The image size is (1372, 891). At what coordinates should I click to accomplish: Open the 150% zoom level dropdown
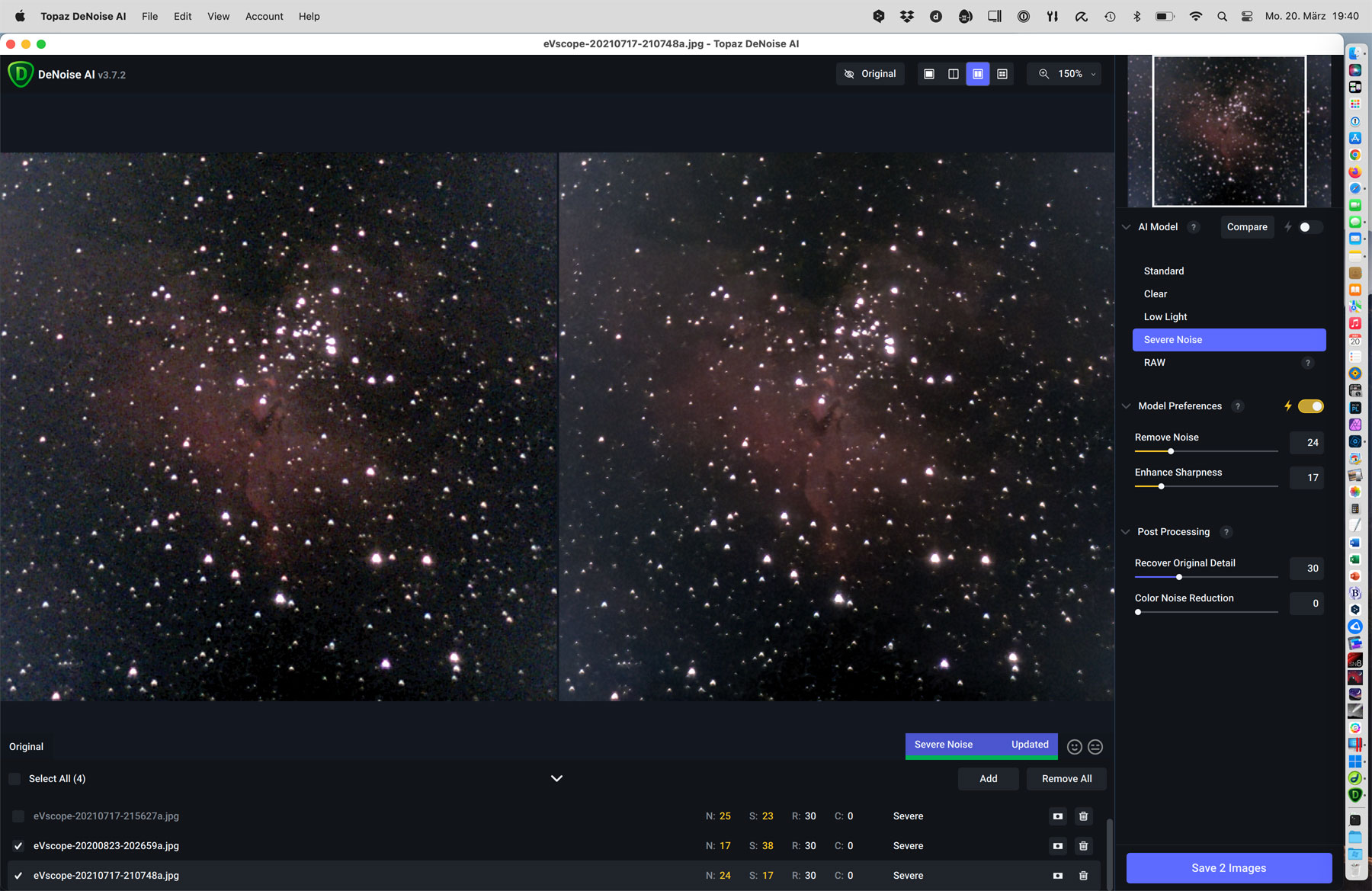1066,74
